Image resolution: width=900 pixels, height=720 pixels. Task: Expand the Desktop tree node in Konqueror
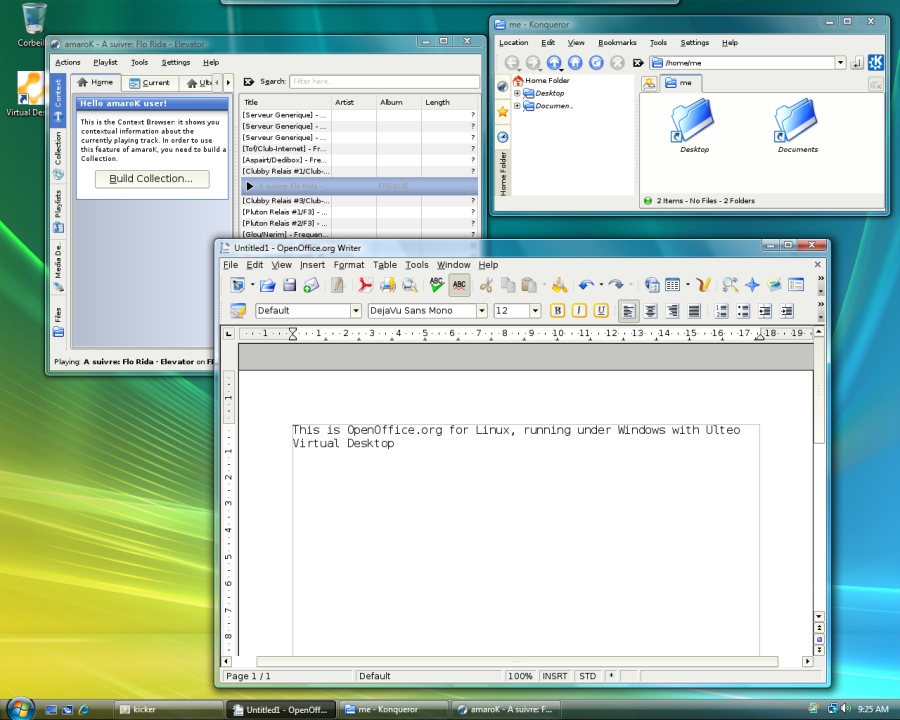(x=517, y=93)
